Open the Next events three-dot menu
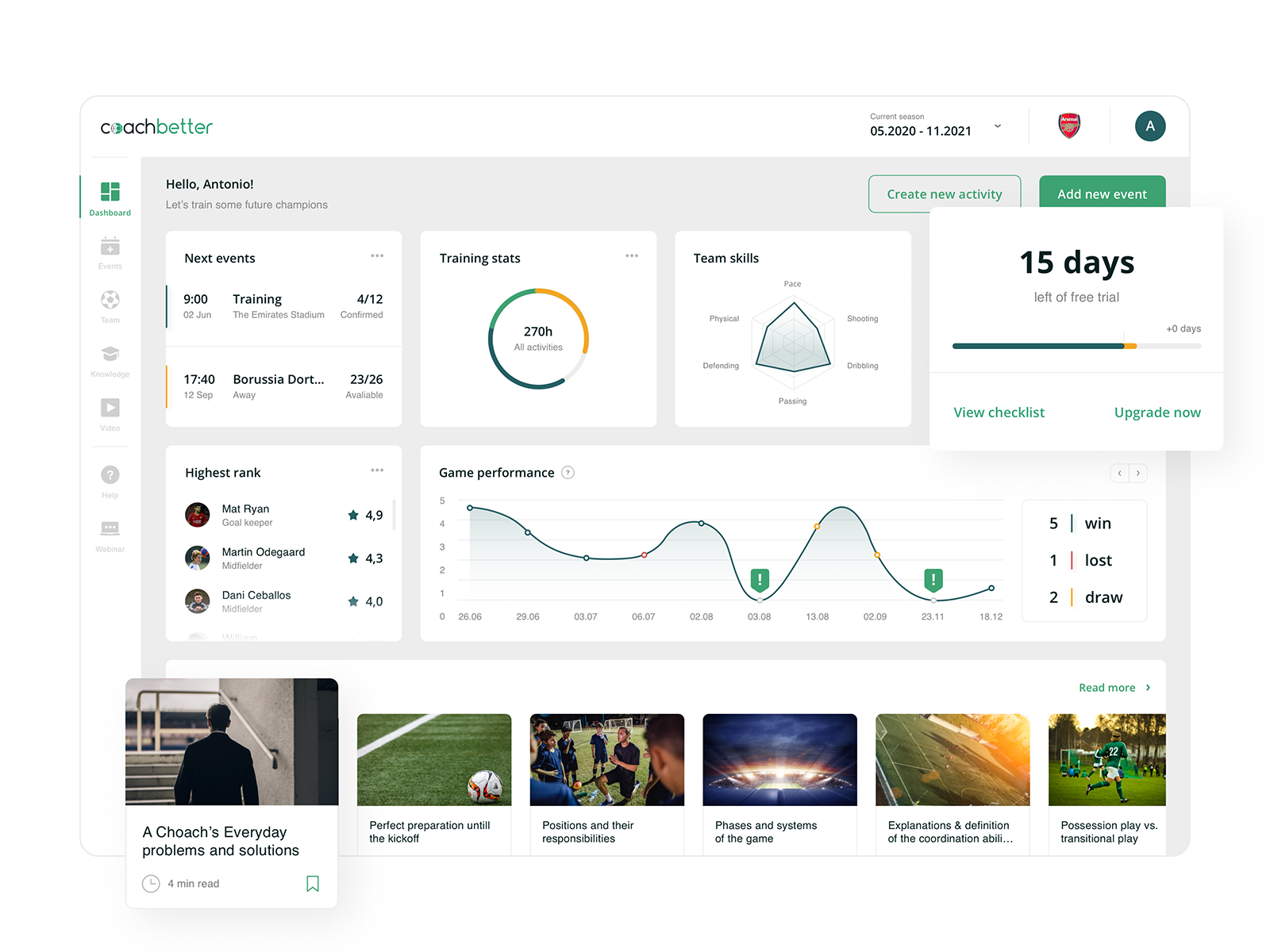This screenshot has height=952, width=1270. click(377, 255)
